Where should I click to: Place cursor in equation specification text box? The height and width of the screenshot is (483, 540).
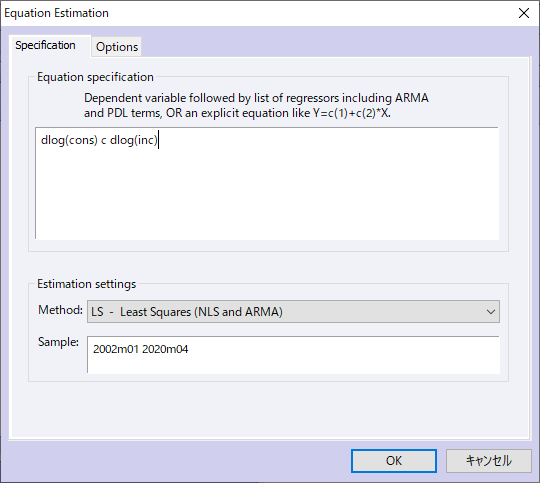pos(267,183)
